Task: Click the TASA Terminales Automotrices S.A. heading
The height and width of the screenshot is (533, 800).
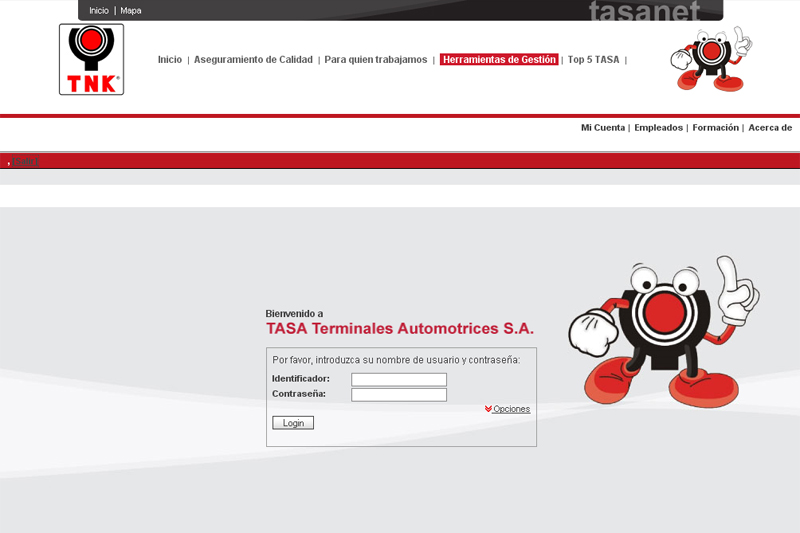Action: pyautogui.click(x=400, y=328)
